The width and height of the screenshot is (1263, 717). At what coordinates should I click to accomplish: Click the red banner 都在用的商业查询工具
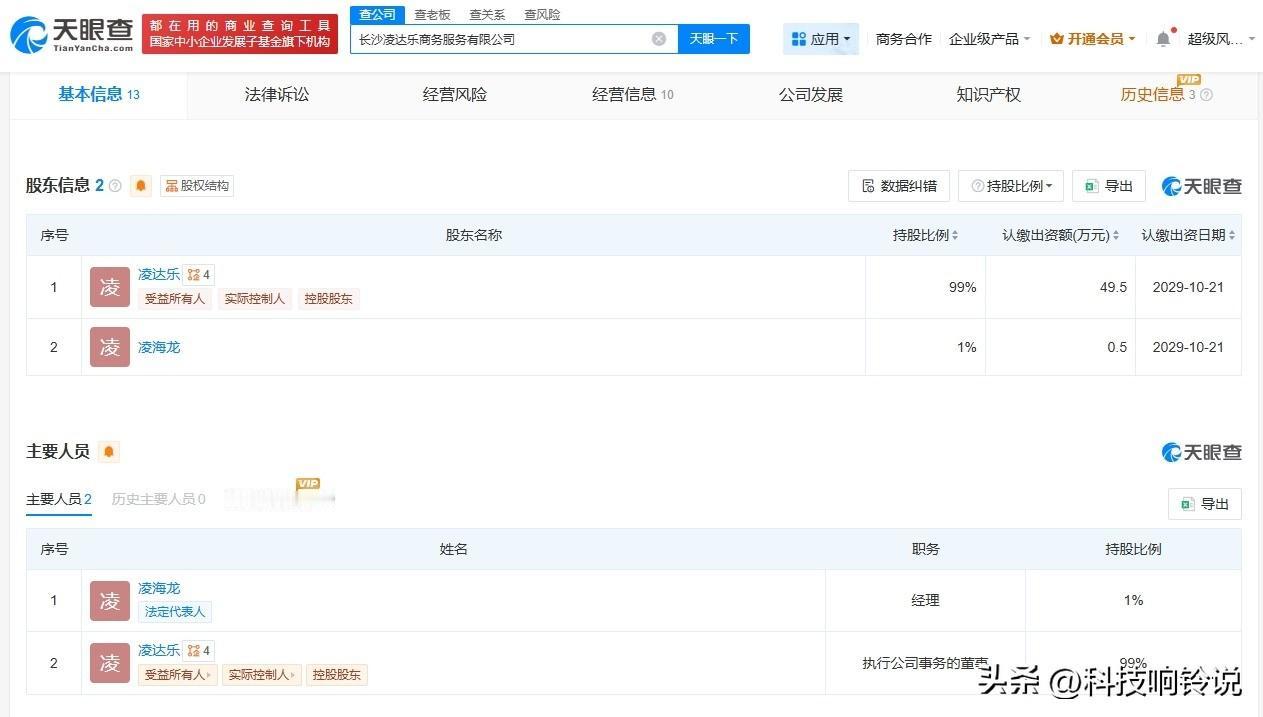click(x=240, y=34)
